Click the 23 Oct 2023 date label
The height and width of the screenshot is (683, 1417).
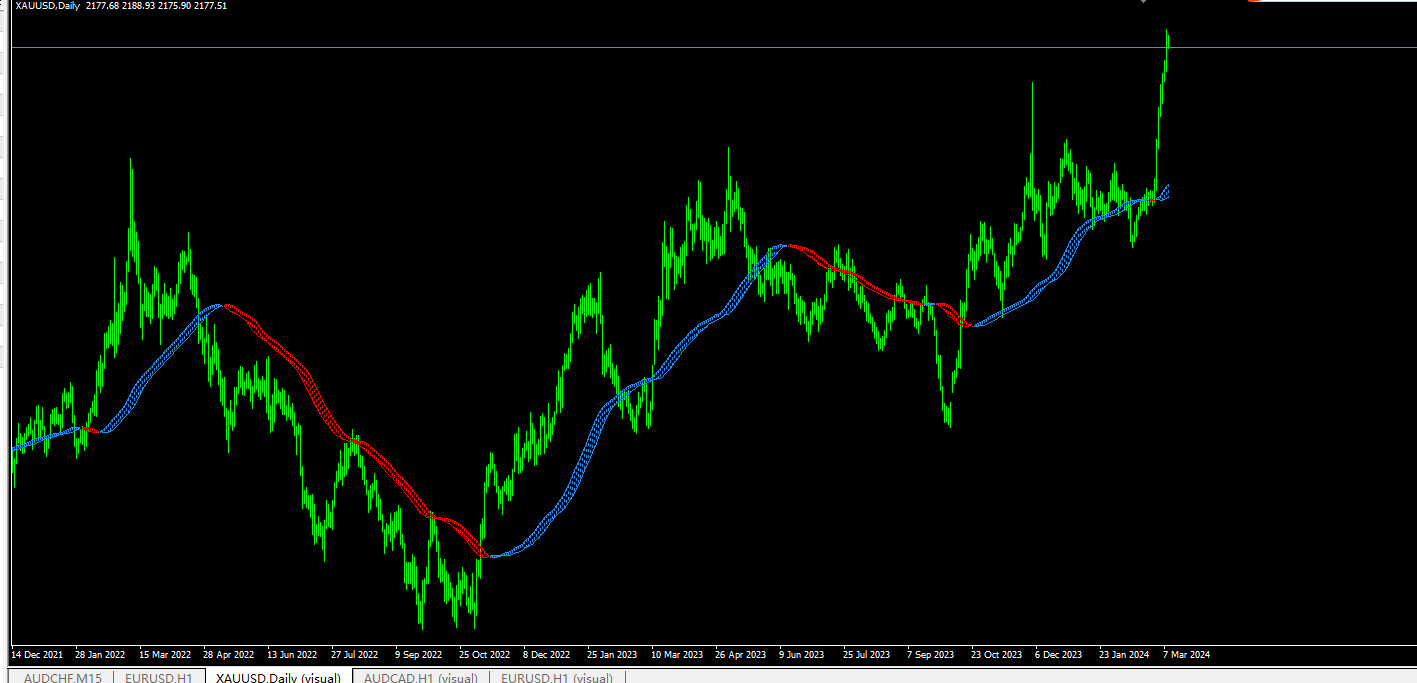[997, 655]
